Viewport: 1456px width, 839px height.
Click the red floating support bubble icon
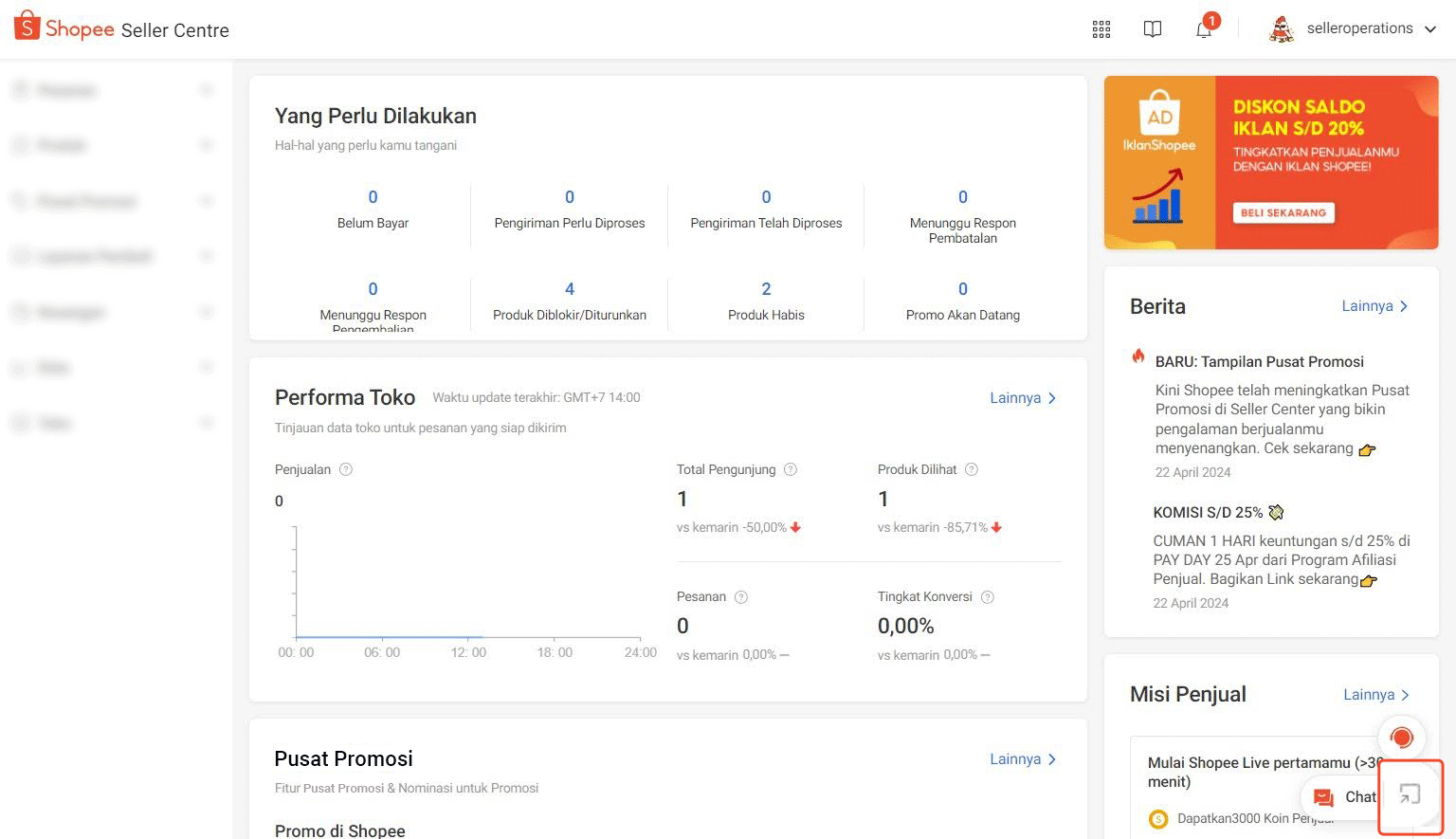click(1401, 737)
